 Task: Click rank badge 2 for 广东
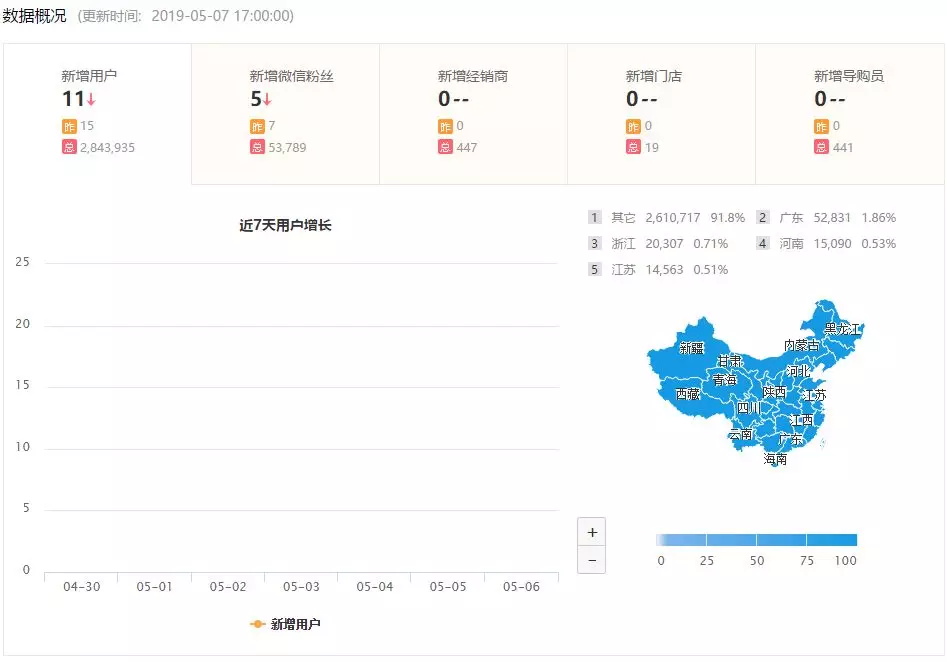[x=763, y=217]
